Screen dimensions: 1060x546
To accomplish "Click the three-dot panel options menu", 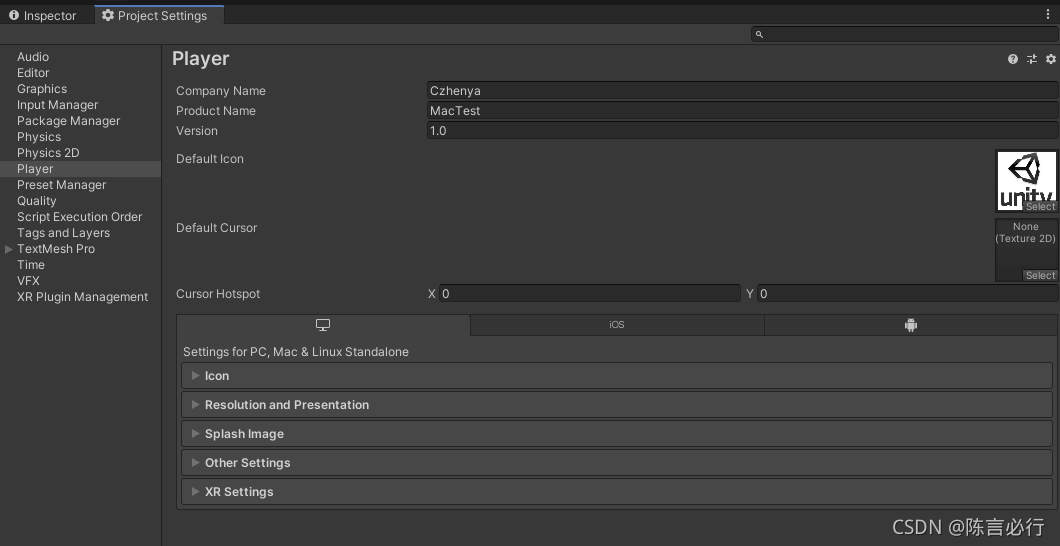I will (1048, 15).
